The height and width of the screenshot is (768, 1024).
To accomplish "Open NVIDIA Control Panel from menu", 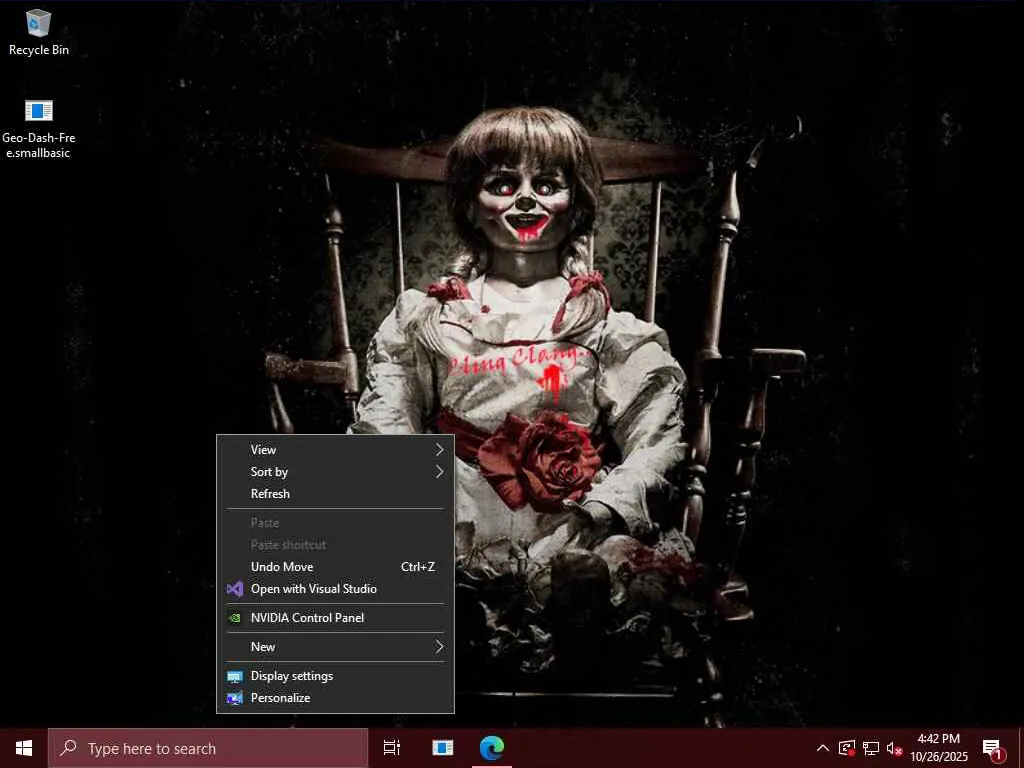I will (x=336, y=618).
